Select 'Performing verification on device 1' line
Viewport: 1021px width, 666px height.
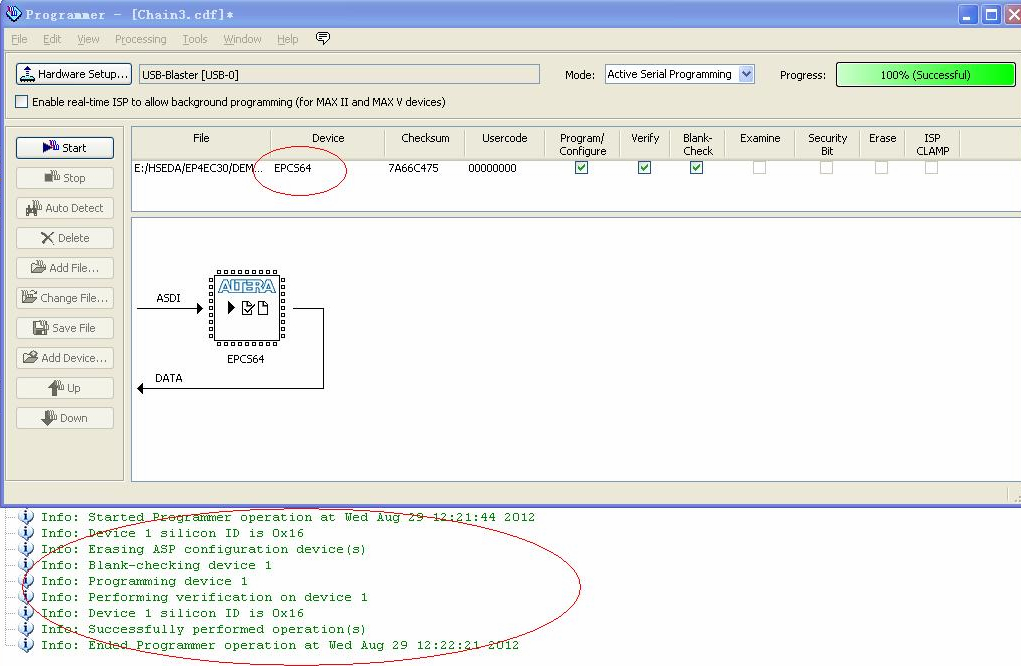204,597
